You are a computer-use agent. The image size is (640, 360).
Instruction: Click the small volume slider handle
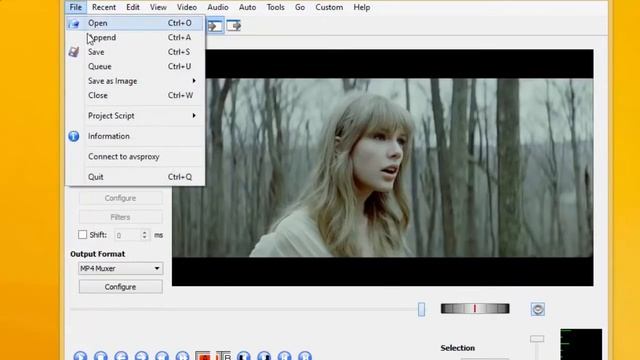[537, 339]
